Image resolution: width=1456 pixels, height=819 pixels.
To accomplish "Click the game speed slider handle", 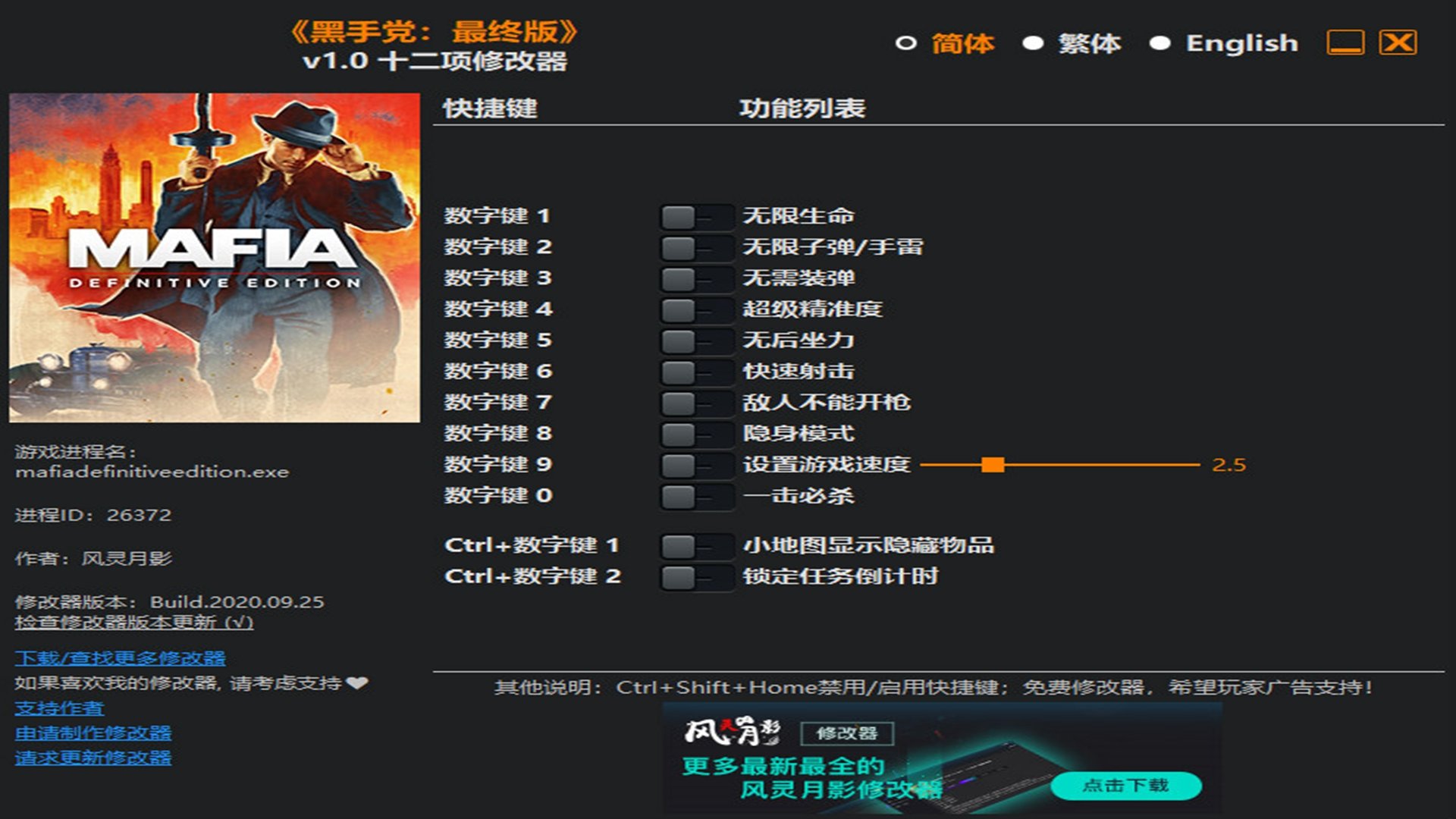I will click(x=992, y=465).
